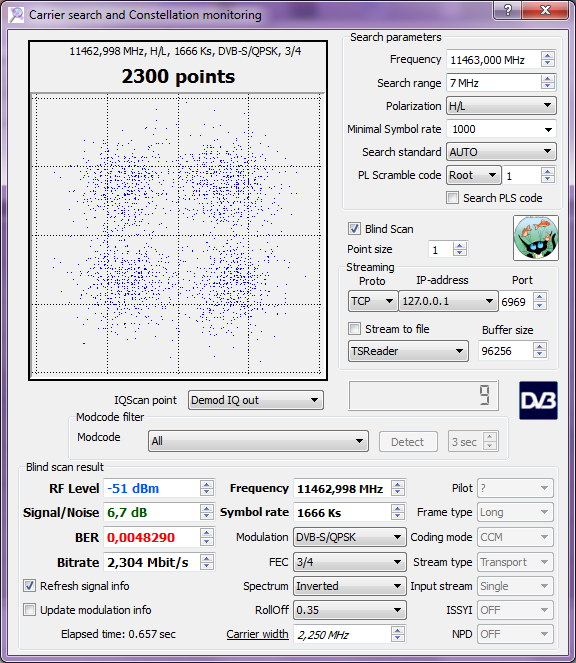
Task: Click the Buffer size 96256 field
Action: 505,351
